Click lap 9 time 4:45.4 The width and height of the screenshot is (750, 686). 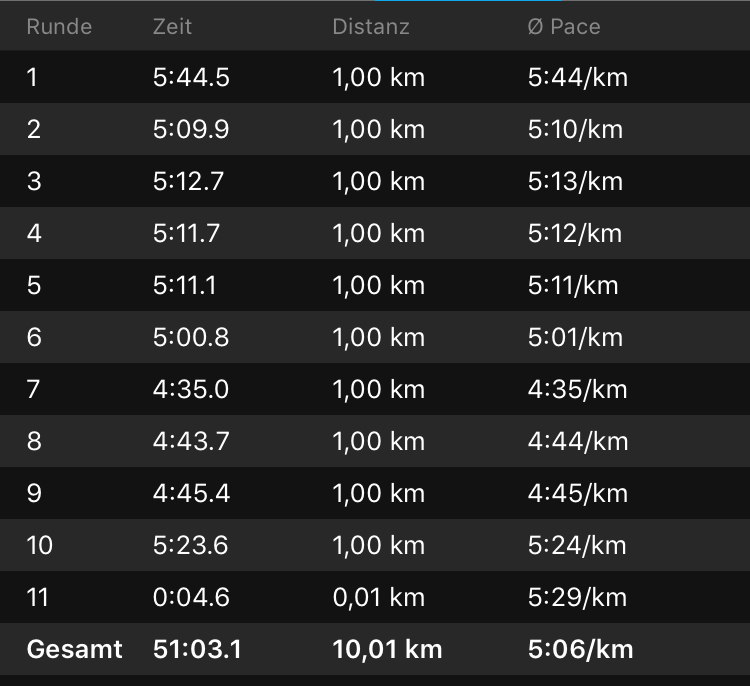pyautogui.click(x=191, y=494)
